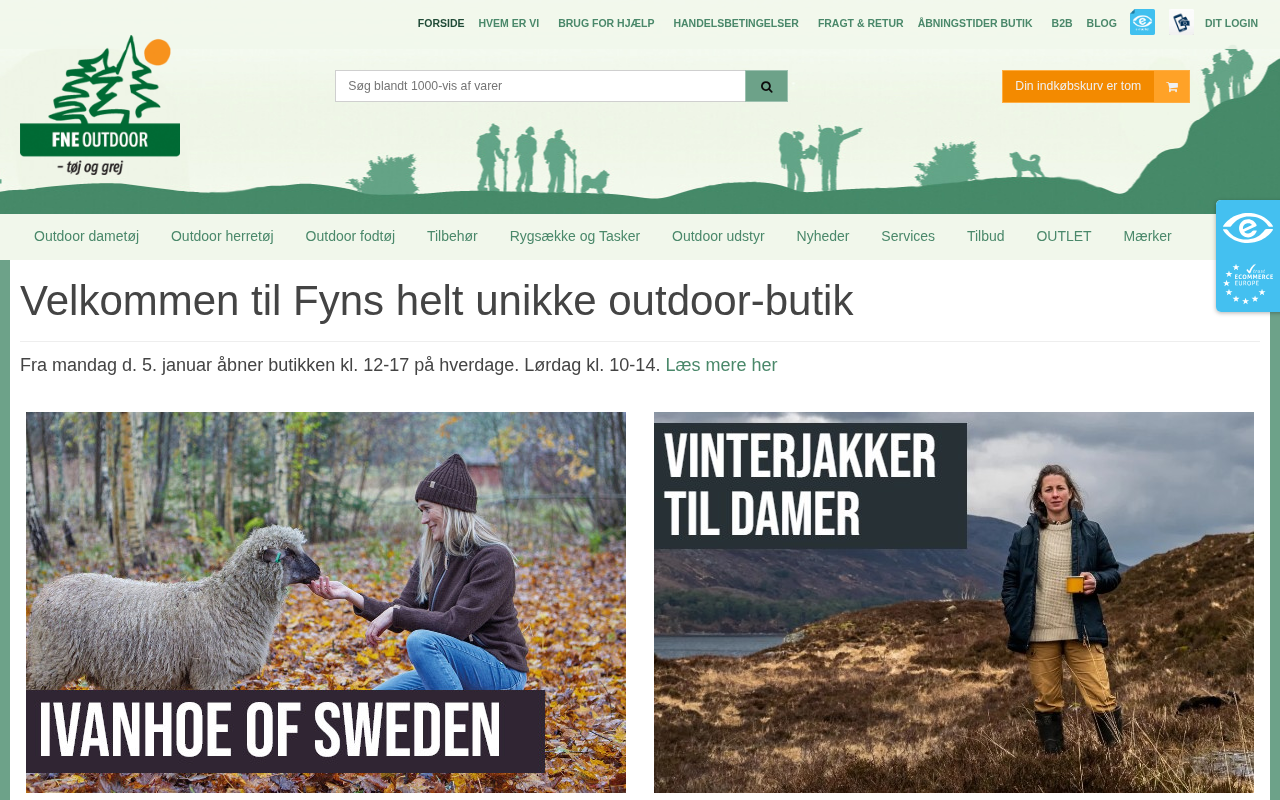This screenshot has width=1280, height=800.
Task: Open DIT LOGIN page
Action: 1231,23
